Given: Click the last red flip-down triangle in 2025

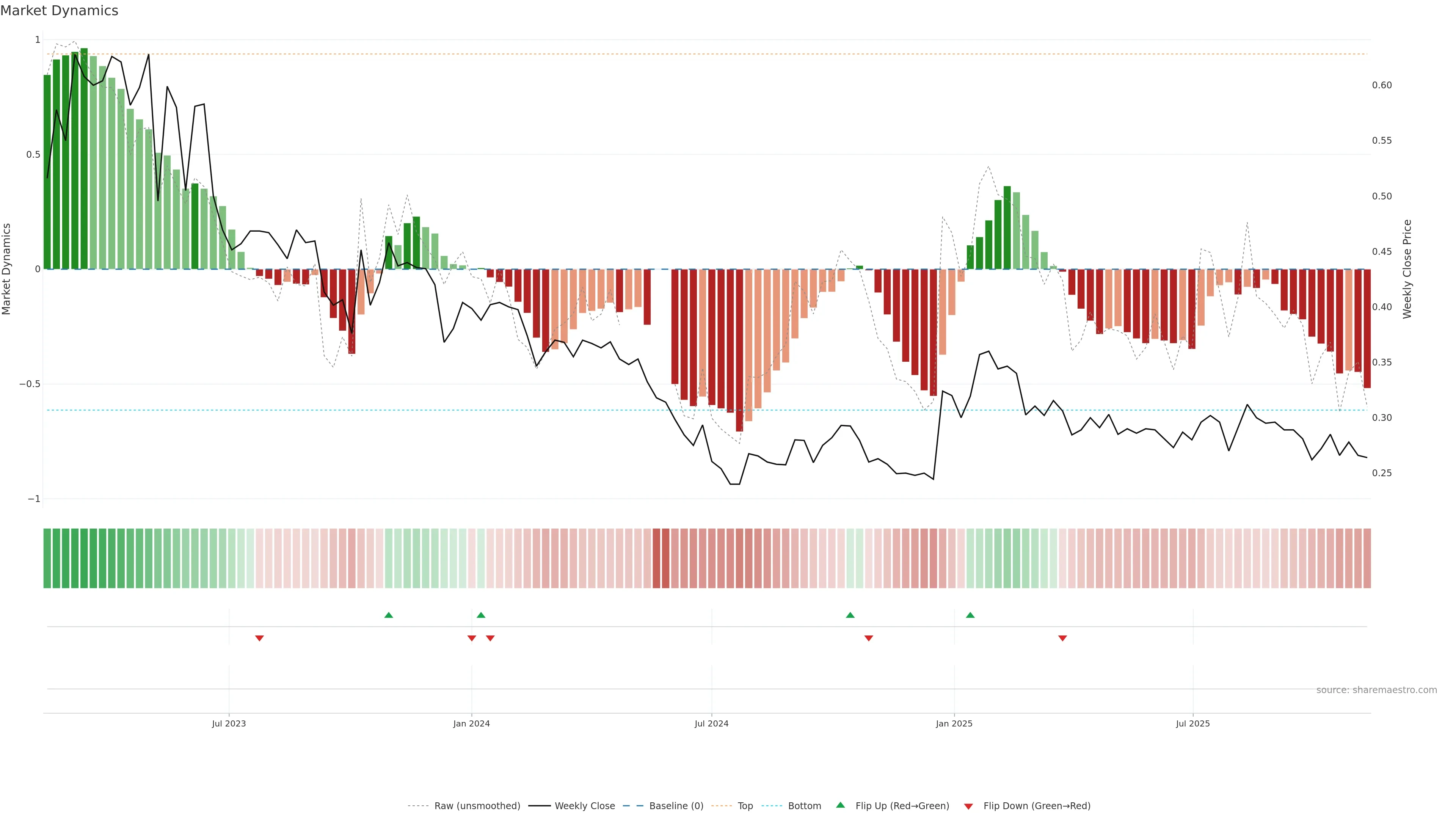Looking at the screenshot, I should [x=1062, y=638].
